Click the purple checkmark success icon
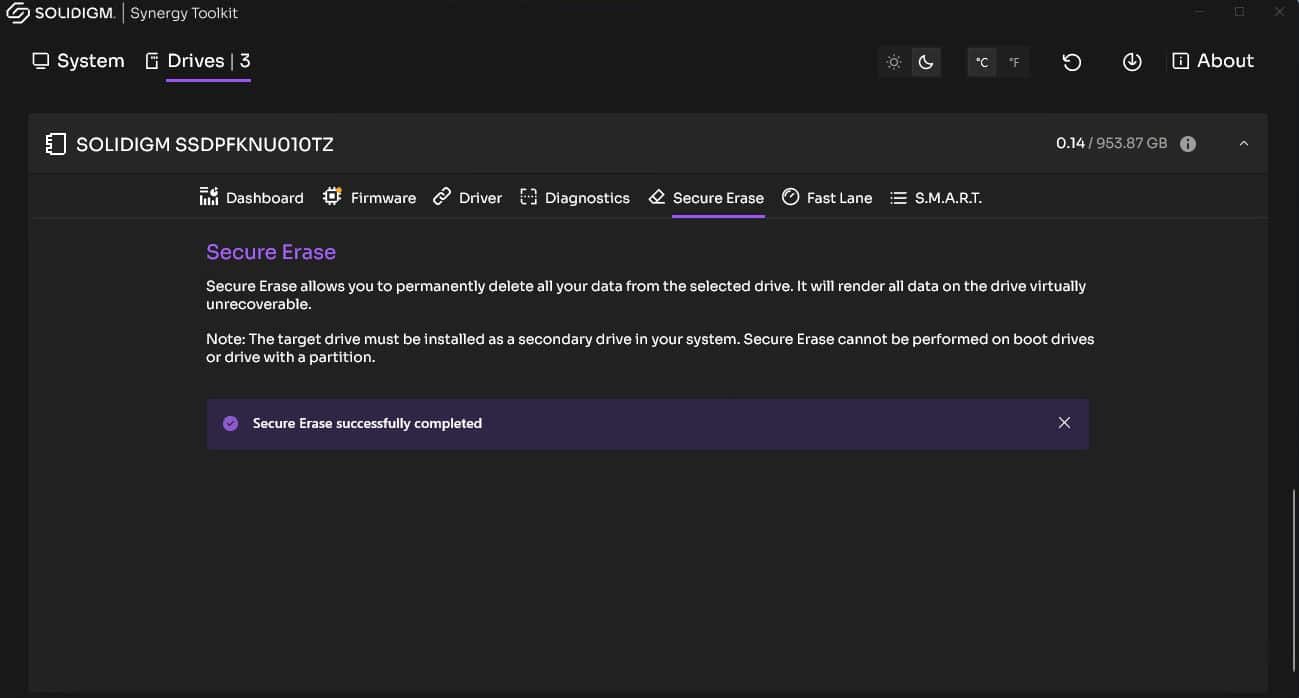 tap(230, 423)
